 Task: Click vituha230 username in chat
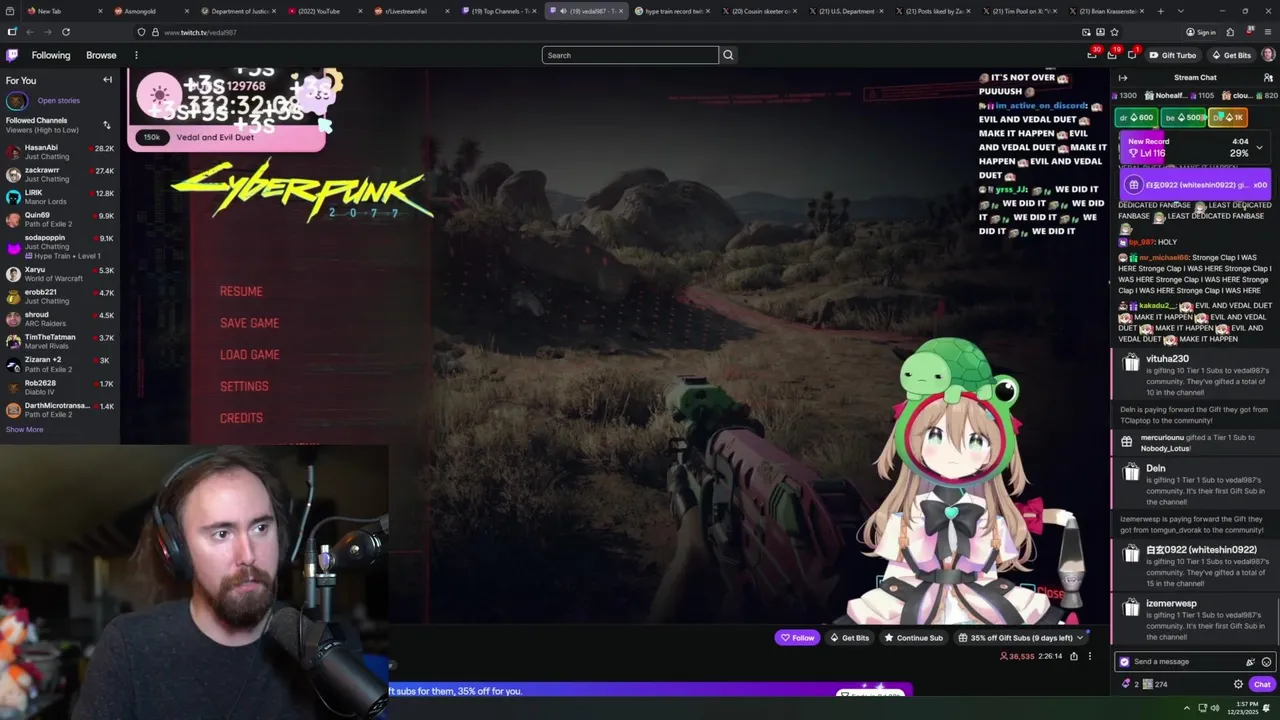pyautogui.click(x=1167, y=358)
